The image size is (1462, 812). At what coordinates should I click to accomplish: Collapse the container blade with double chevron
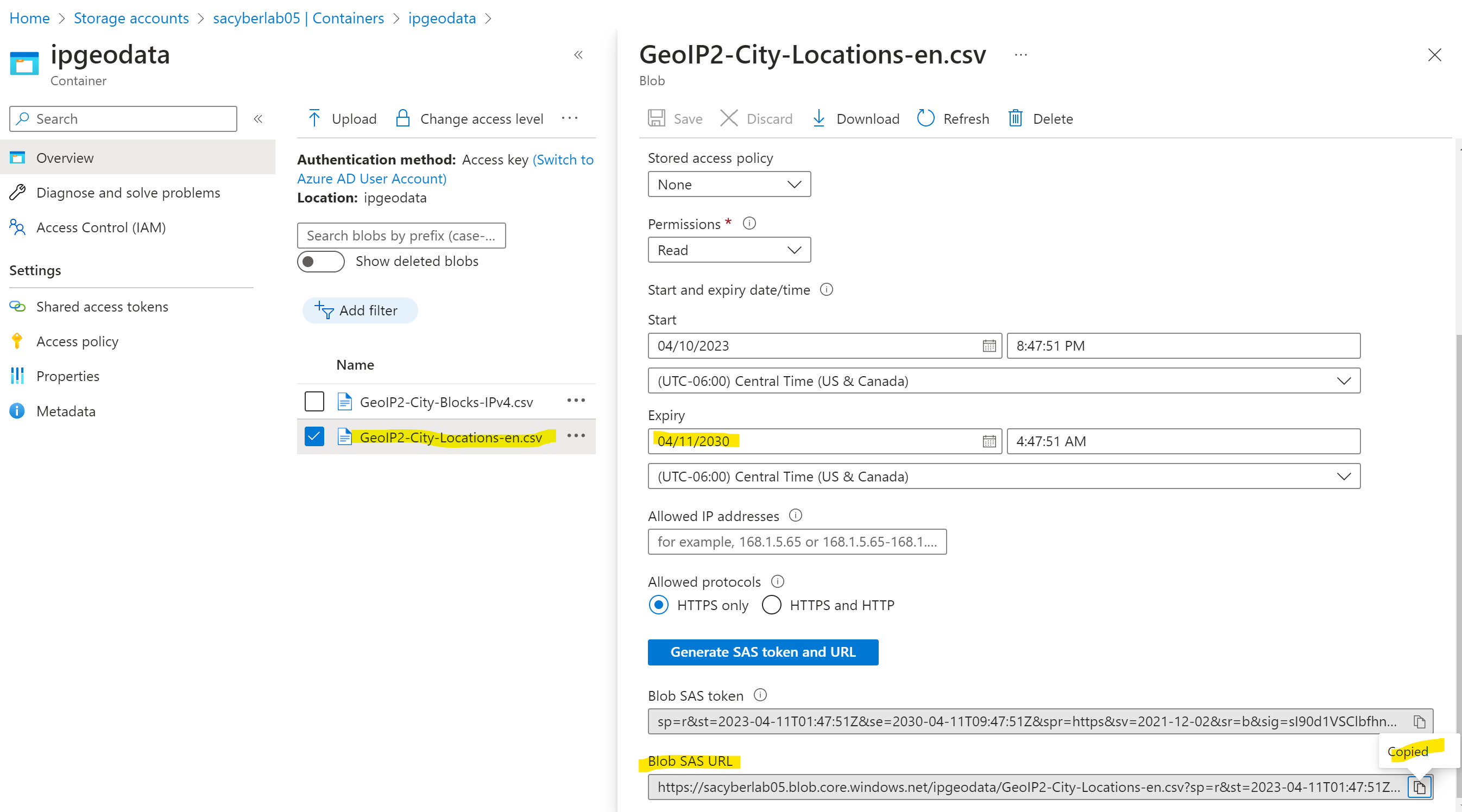point(578,55)
